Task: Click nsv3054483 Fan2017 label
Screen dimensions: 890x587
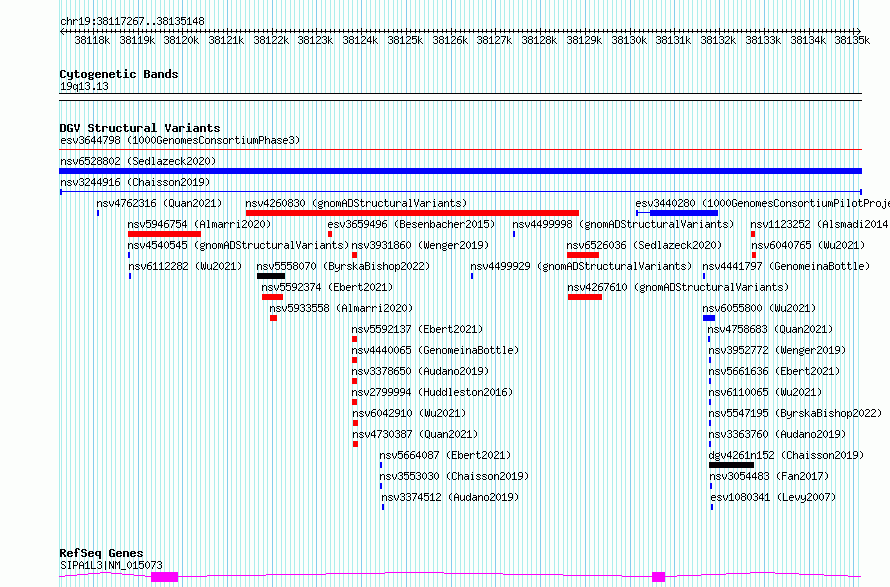Action: click(769, 476)
